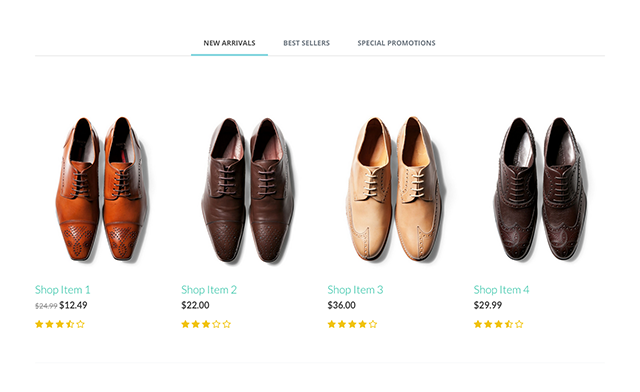This screenshot has width=640, height=392.
Task: Click the third star under Shop Item 2
Action: 206,324
